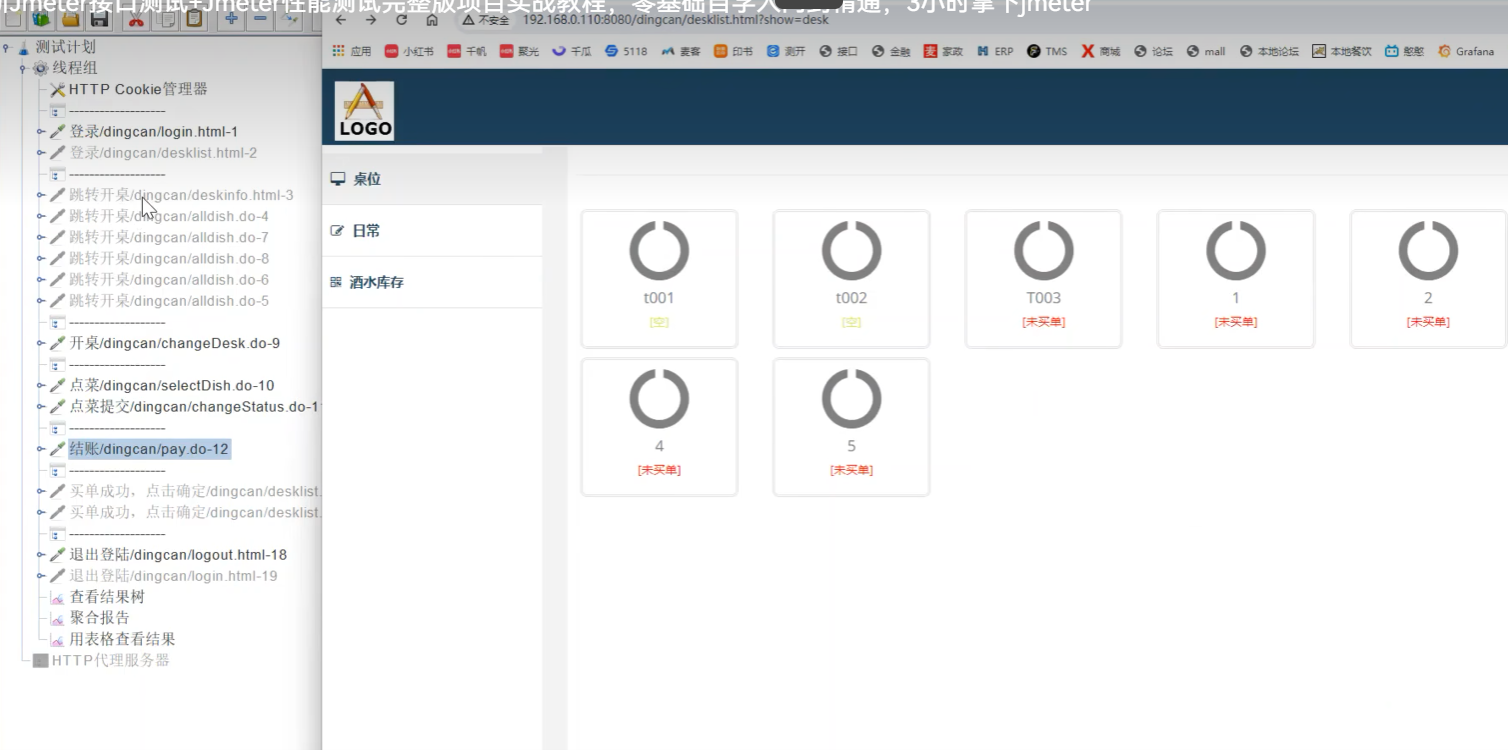
Task: Click the JMeter toggle (arrow) toolbar icon
Action: tap(290, 18)
